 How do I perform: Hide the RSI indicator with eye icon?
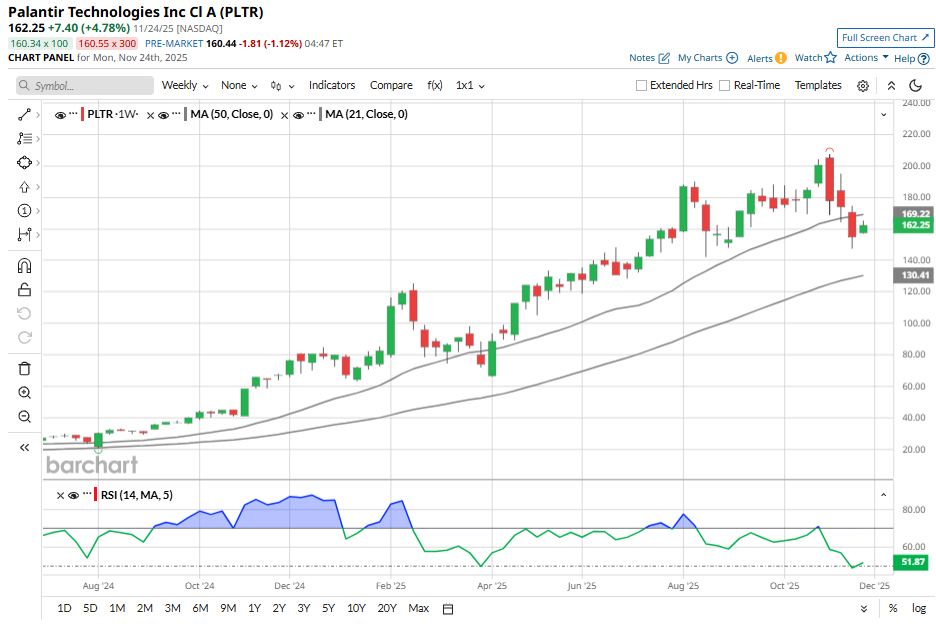(x=59, y=496)
